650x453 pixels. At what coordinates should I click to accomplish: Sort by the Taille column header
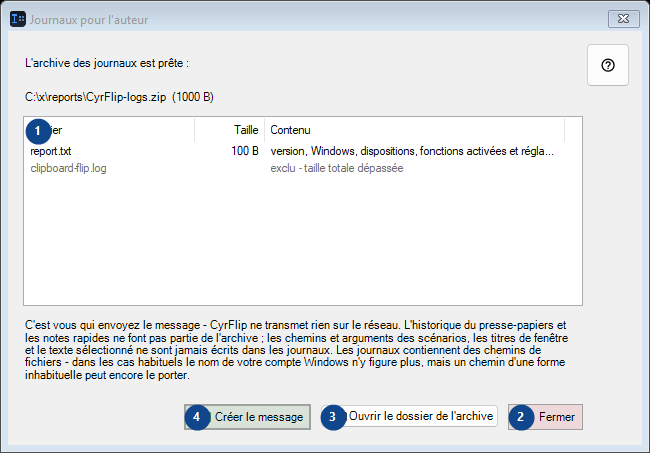[x=229, y=130]
